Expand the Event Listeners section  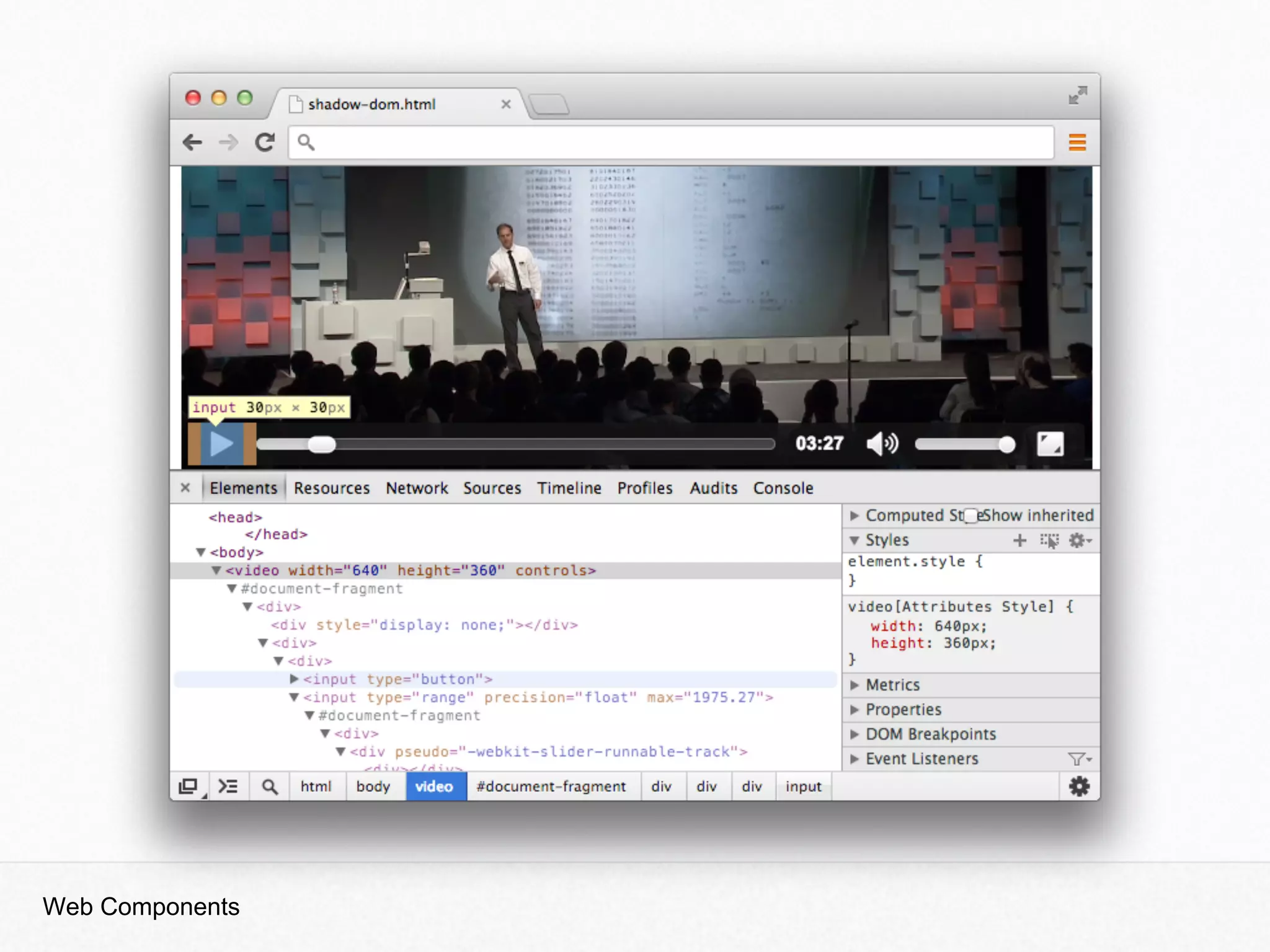(x=855, y=759)
